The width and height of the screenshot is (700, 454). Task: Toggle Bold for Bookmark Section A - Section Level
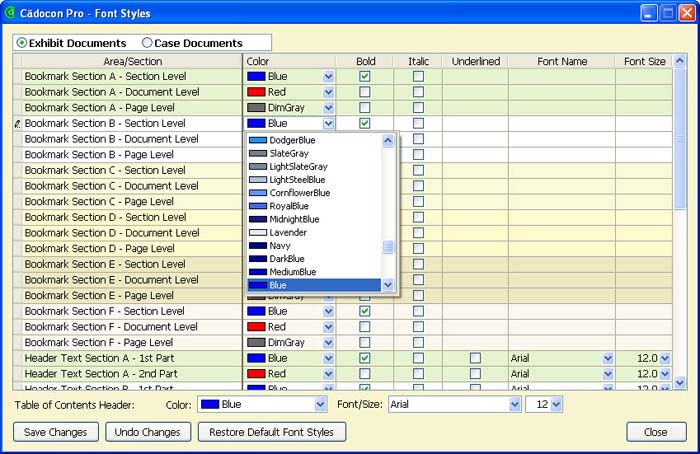365,76
